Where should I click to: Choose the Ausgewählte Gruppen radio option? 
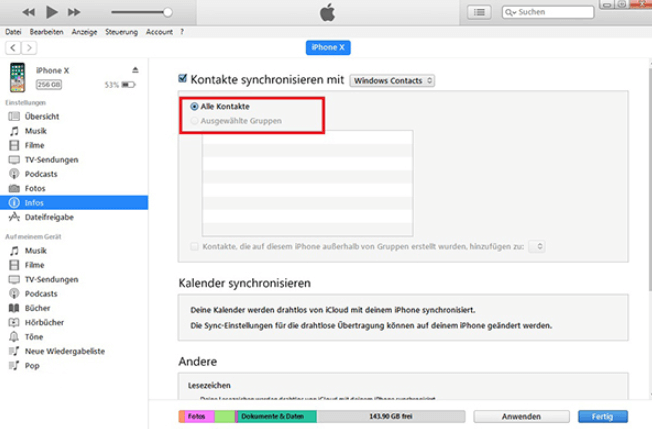[194, 121]
